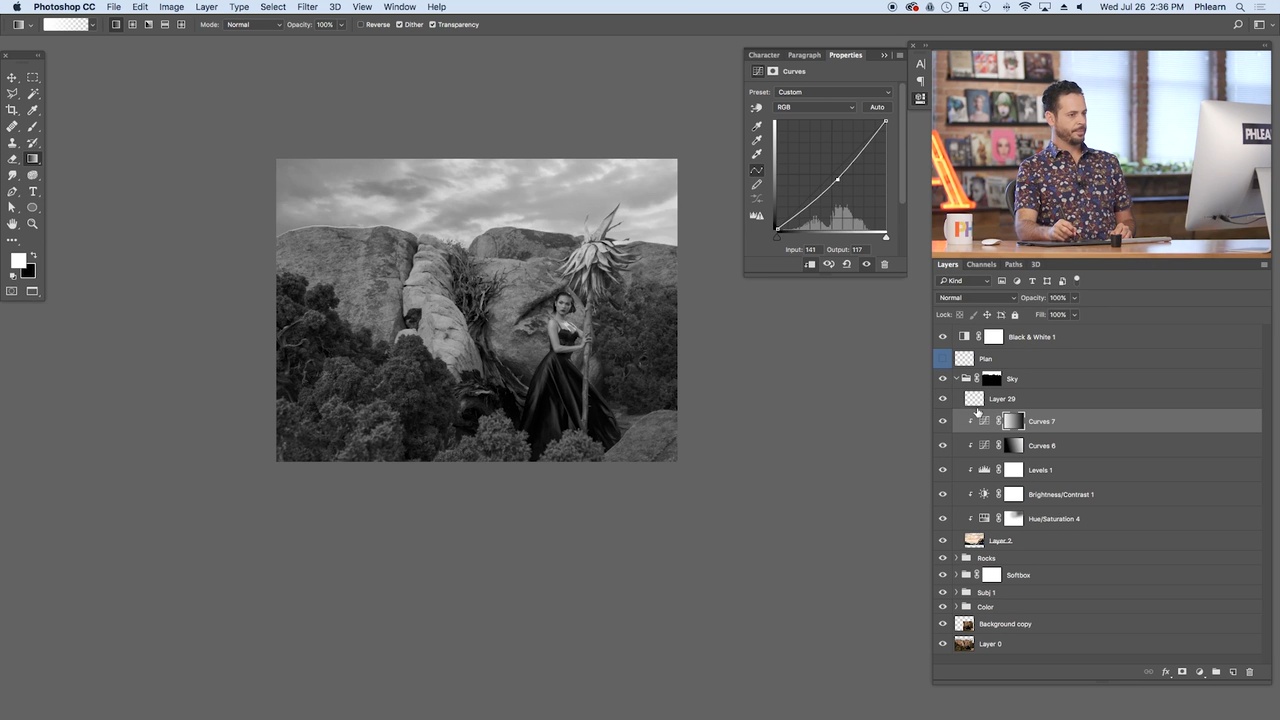Select the Pen tool

click(12, 191)
